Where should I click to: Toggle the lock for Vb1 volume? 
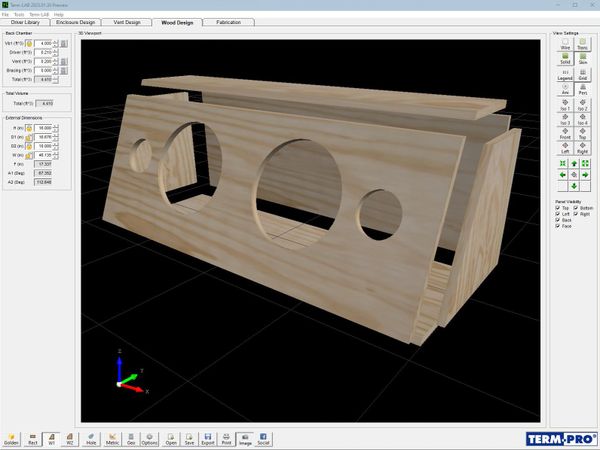pyautogui.click(x=29, y=44)
